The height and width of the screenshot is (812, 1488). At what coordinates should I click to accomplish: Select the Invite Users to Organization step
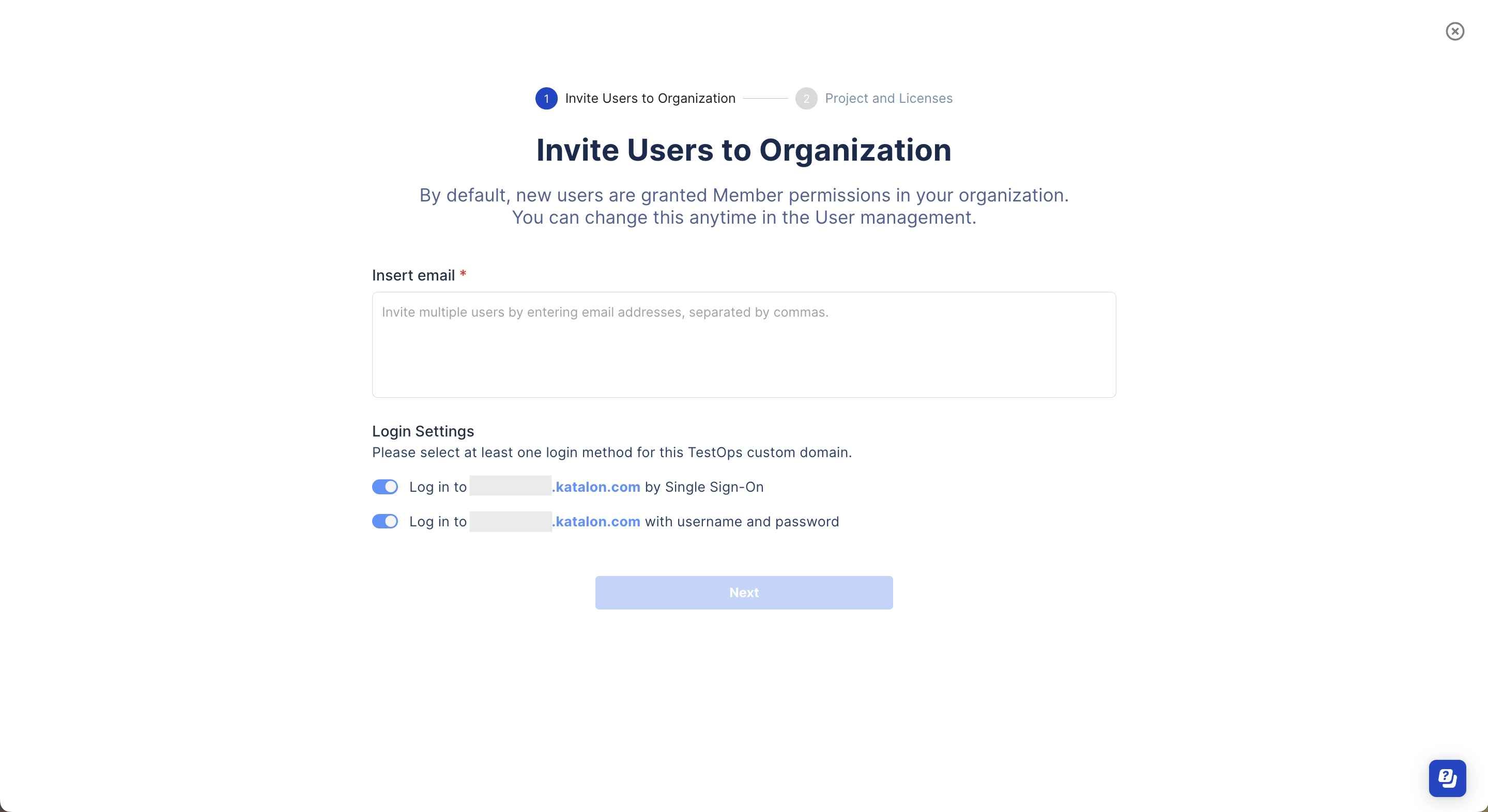tap(650, 98)
